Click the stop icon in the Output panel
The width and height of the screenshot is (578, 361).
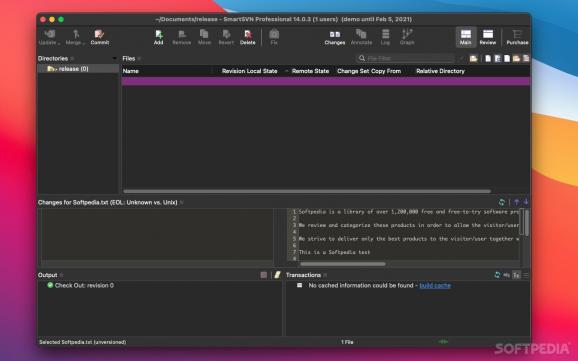(264, 275)
